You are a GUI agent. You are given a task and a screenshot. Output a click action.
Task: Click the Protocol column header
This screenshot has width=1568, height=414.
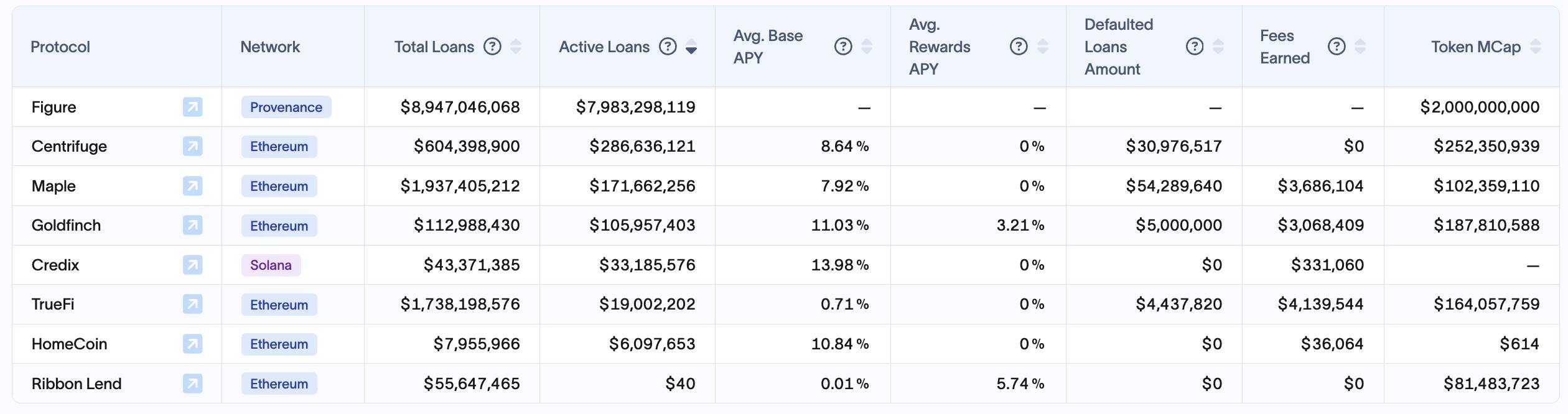point(60,47)
